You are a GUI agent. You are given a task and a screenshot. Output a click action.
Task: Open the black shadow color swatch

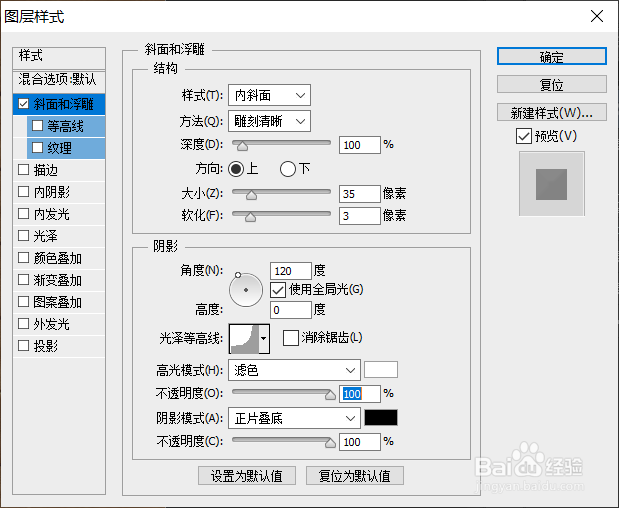pos(381,418)
